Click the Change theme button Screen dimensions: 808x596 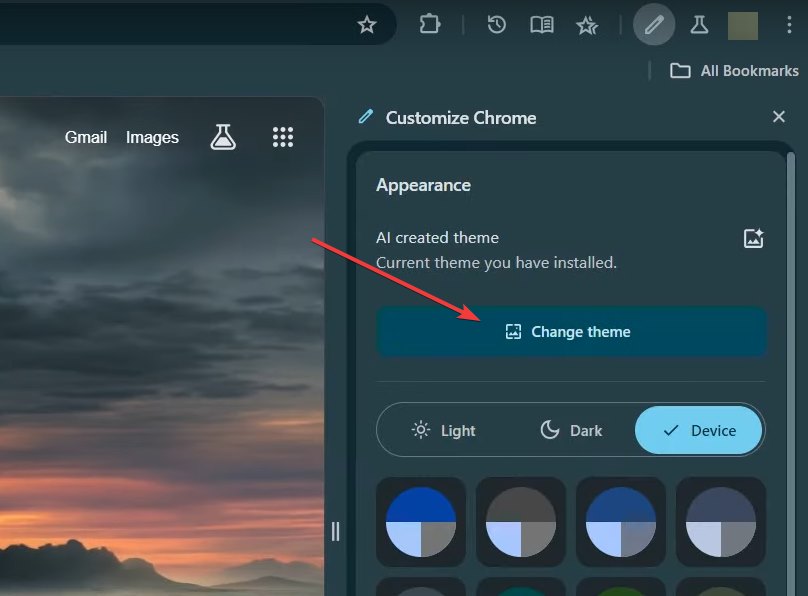click(x=571, y=332)
